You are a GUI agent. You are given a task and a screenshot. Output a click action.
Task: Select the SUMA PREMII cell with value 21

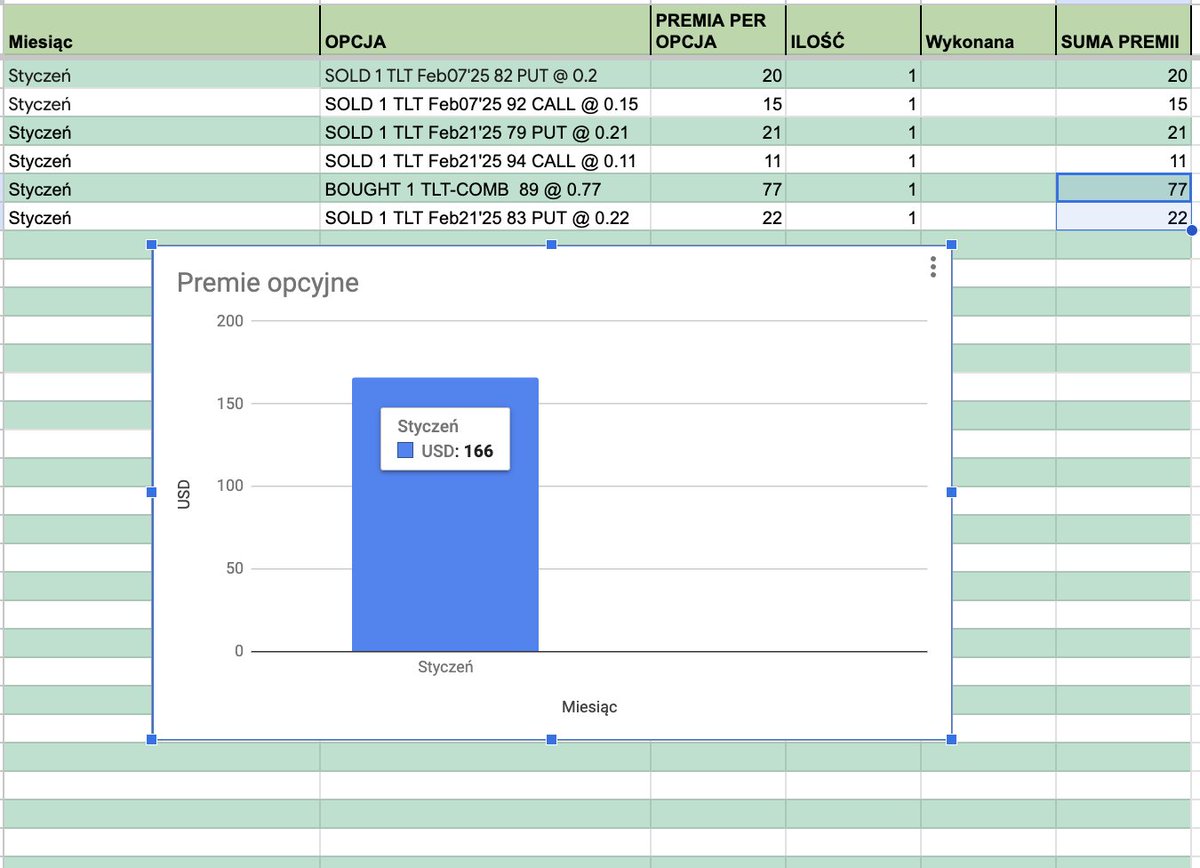pyautogui.click(x=1124, y=131)
